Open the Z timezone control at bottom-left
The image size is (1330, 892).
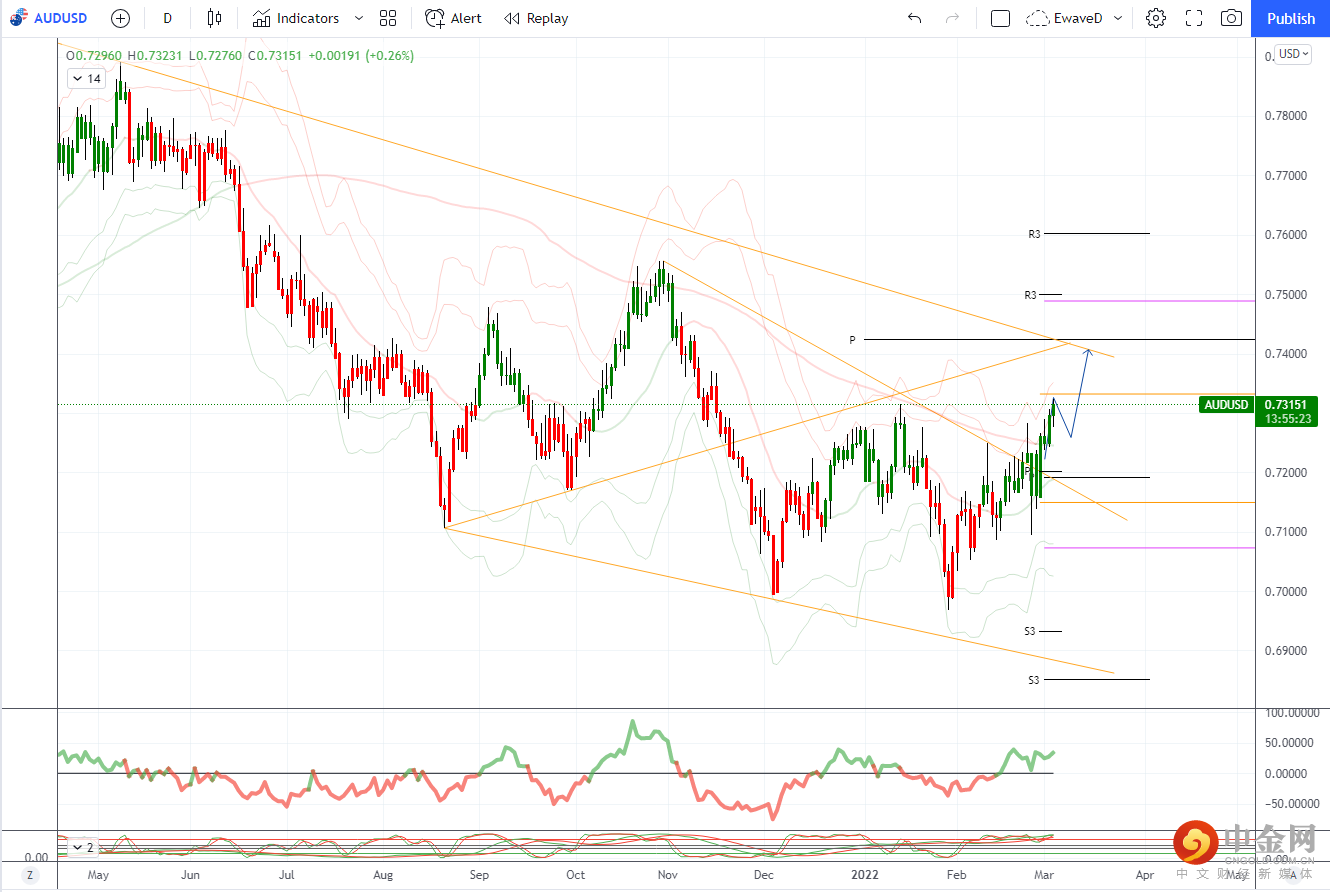click(x=30, y=874)
